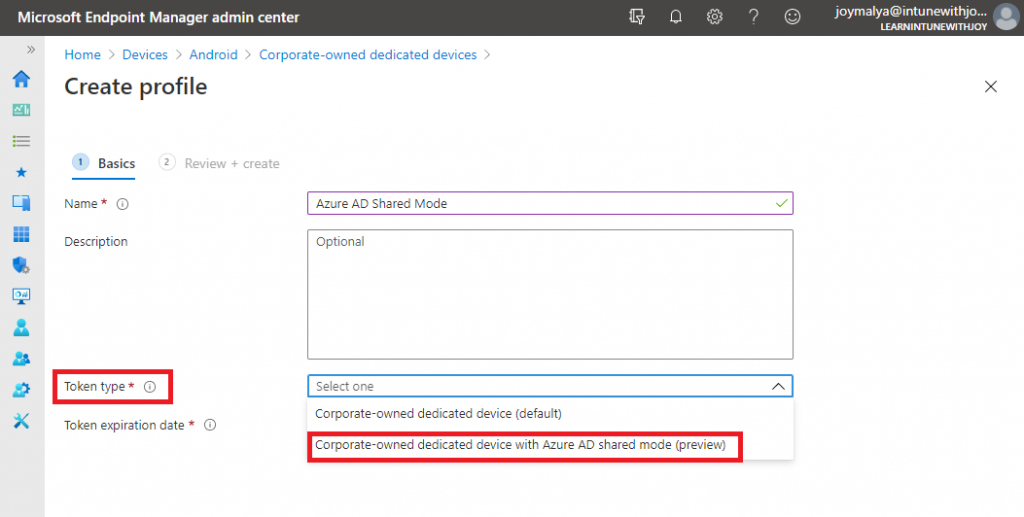Image resolution: width=1024 pixels, height=517 pixels.
Task: Open All services list icon
Action: point(22,141)
